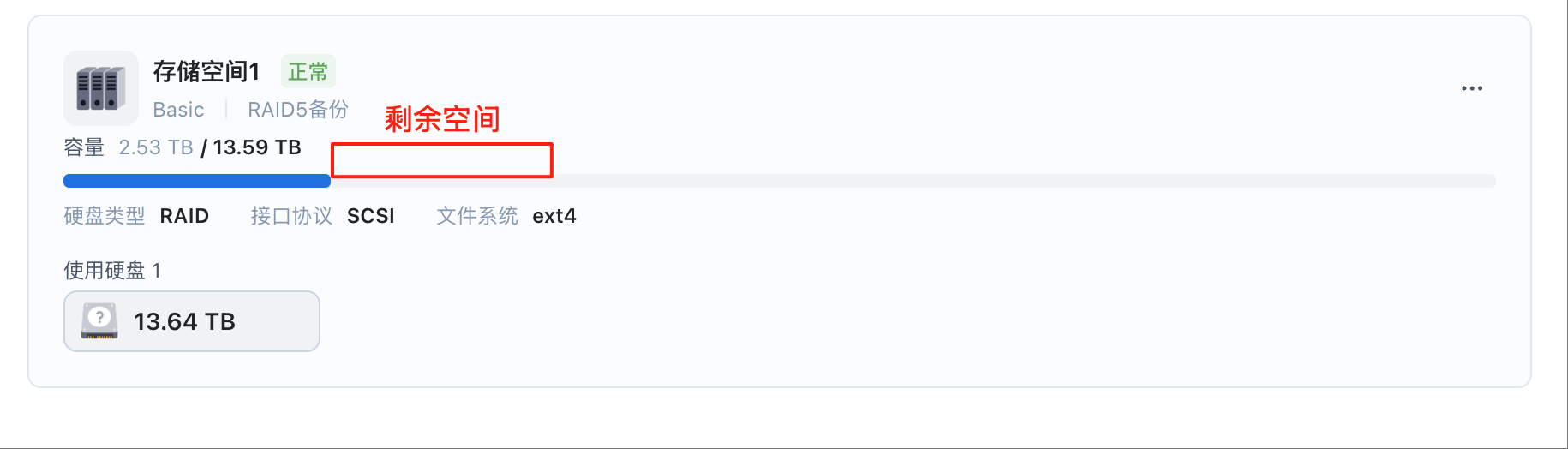Viewport: 1568px width, 449px height.
Task: Click the 2.53 TB used capacity value
Action: click(156, 147)
